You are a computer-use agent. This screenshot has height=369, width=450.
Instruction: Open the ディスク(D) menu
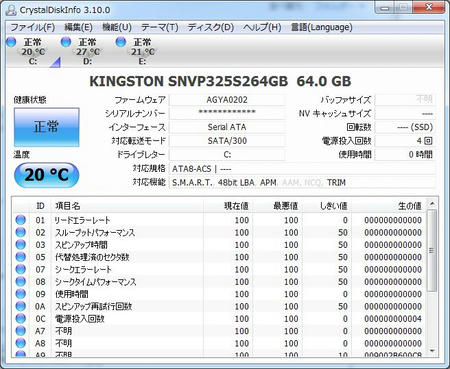coord(211,27)
